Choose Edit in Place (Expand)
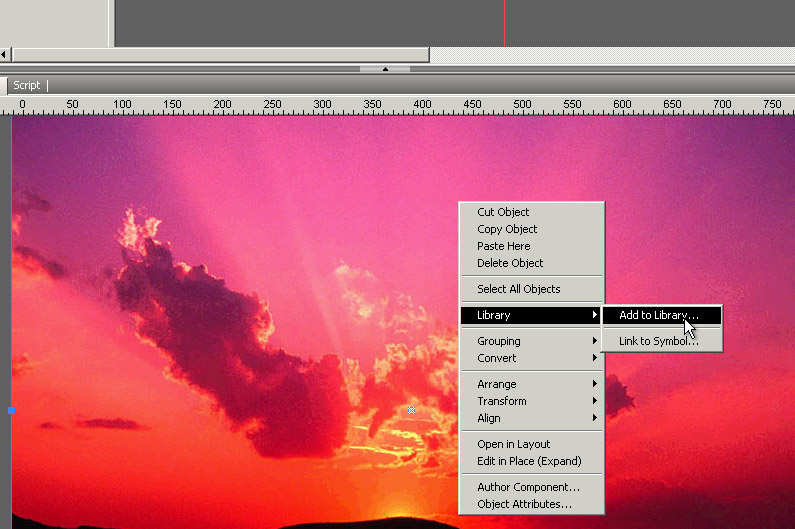 point(528,461)
